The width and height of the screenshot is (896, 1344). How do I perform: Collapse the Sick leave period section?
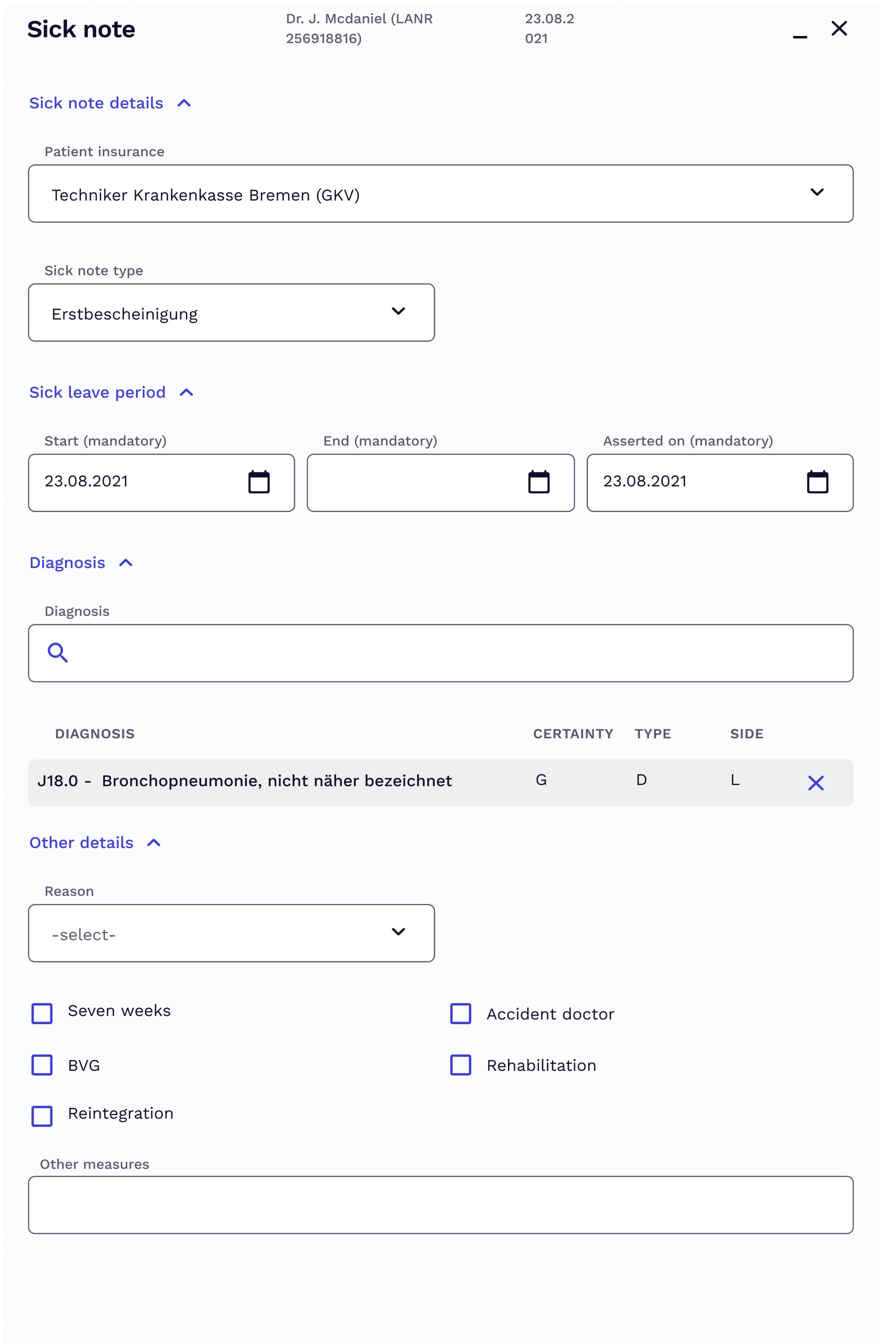[x=186, y=392]
